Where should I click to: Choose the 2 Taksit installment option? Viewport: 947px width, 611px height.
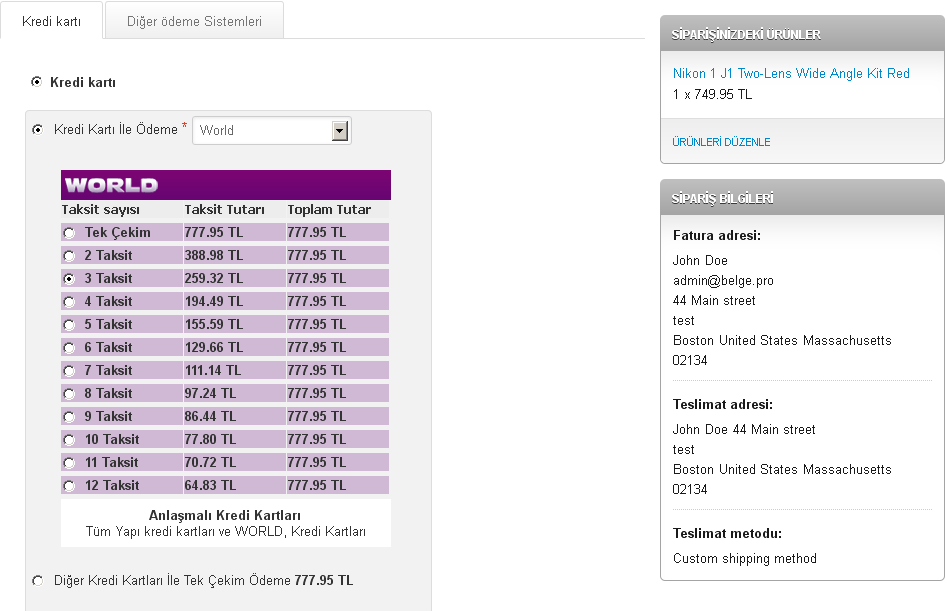pos(69,256)
